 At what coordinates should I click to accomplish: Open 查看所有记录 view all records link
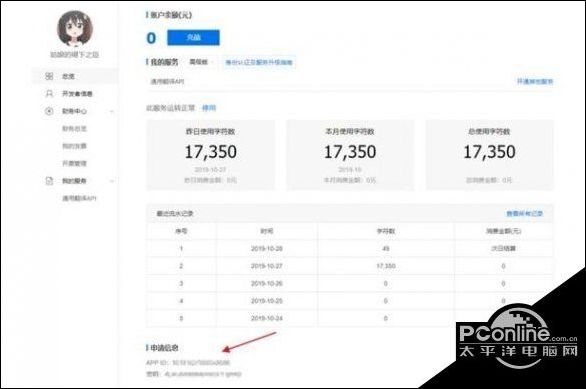[524, 214]
